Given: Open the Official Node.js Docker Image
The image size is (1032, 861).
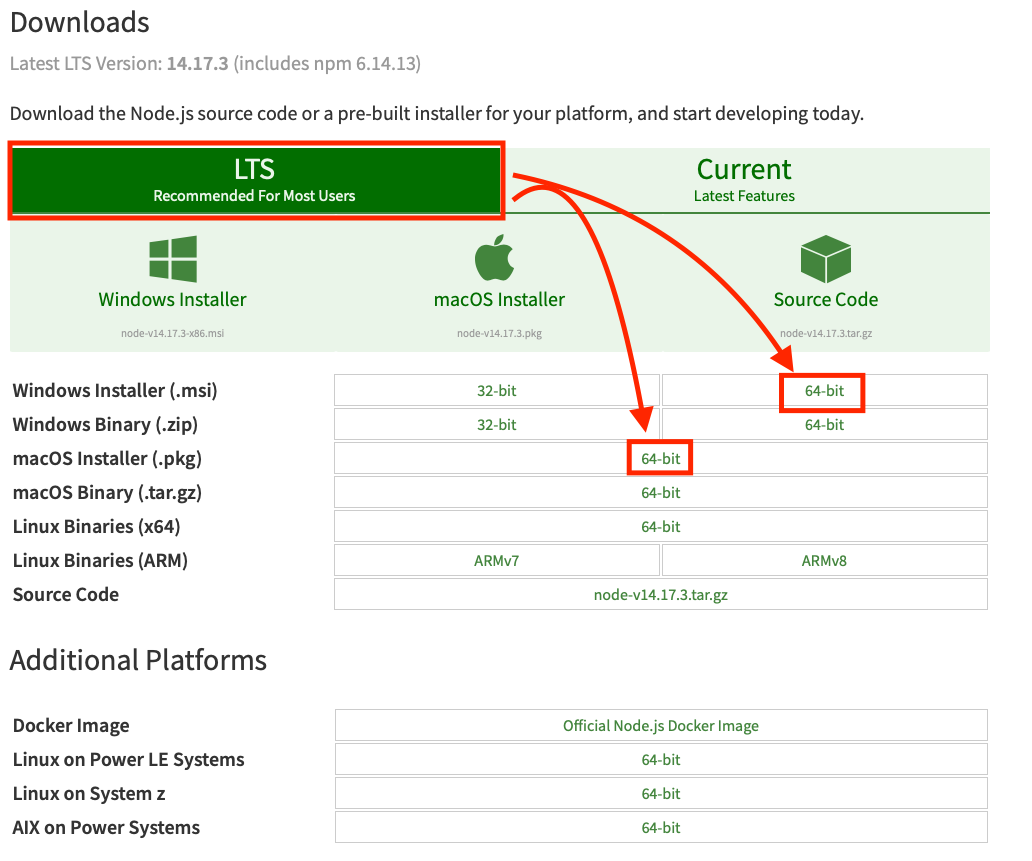Looking at the screenshot, I should pyautogui.click(x=659, y=725).
